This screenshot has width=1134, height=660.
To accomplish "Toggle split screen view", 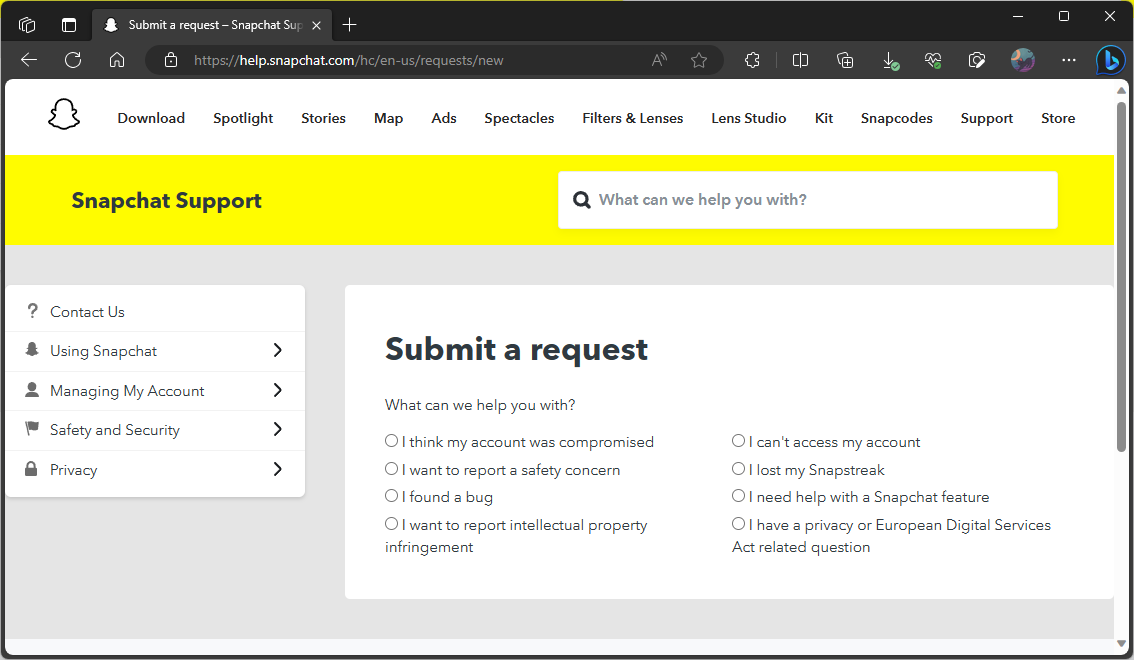I will click(800, 60).
